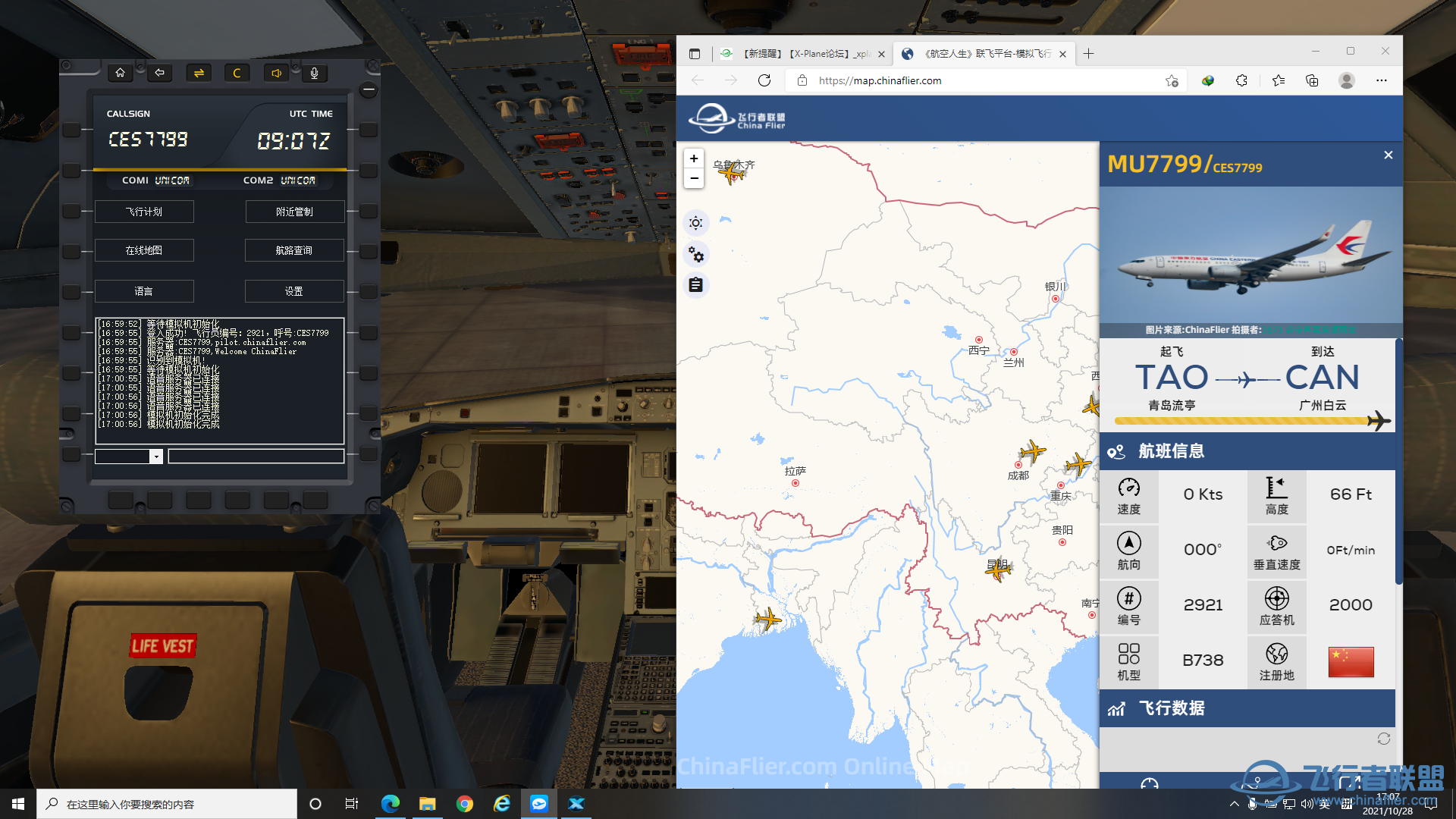Click the message input field beside the dropdown
This screenshot has height=819, width=1456.
[x=256, y=457]
